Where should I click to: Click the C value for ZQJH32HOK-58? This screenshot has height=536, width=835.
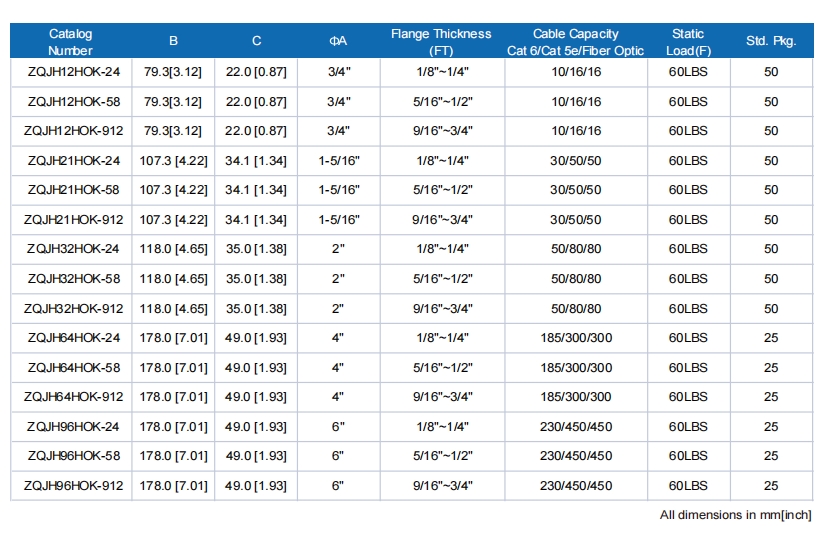(x=256, y=279)
